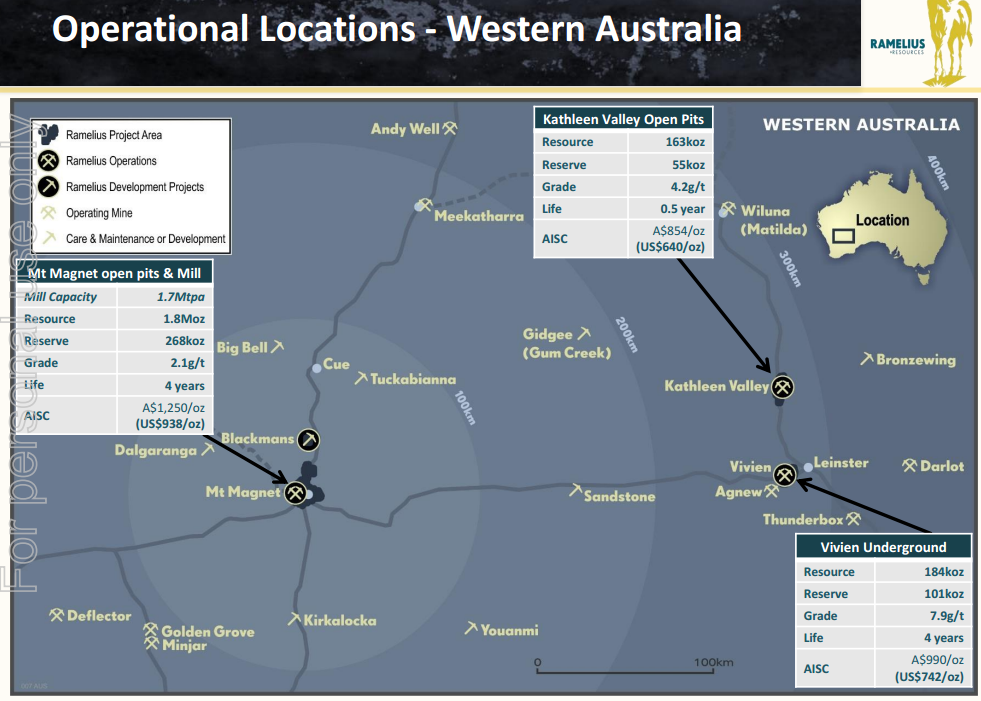Click the Agnew mine icon
981x701 pixels.
point(771,491)
